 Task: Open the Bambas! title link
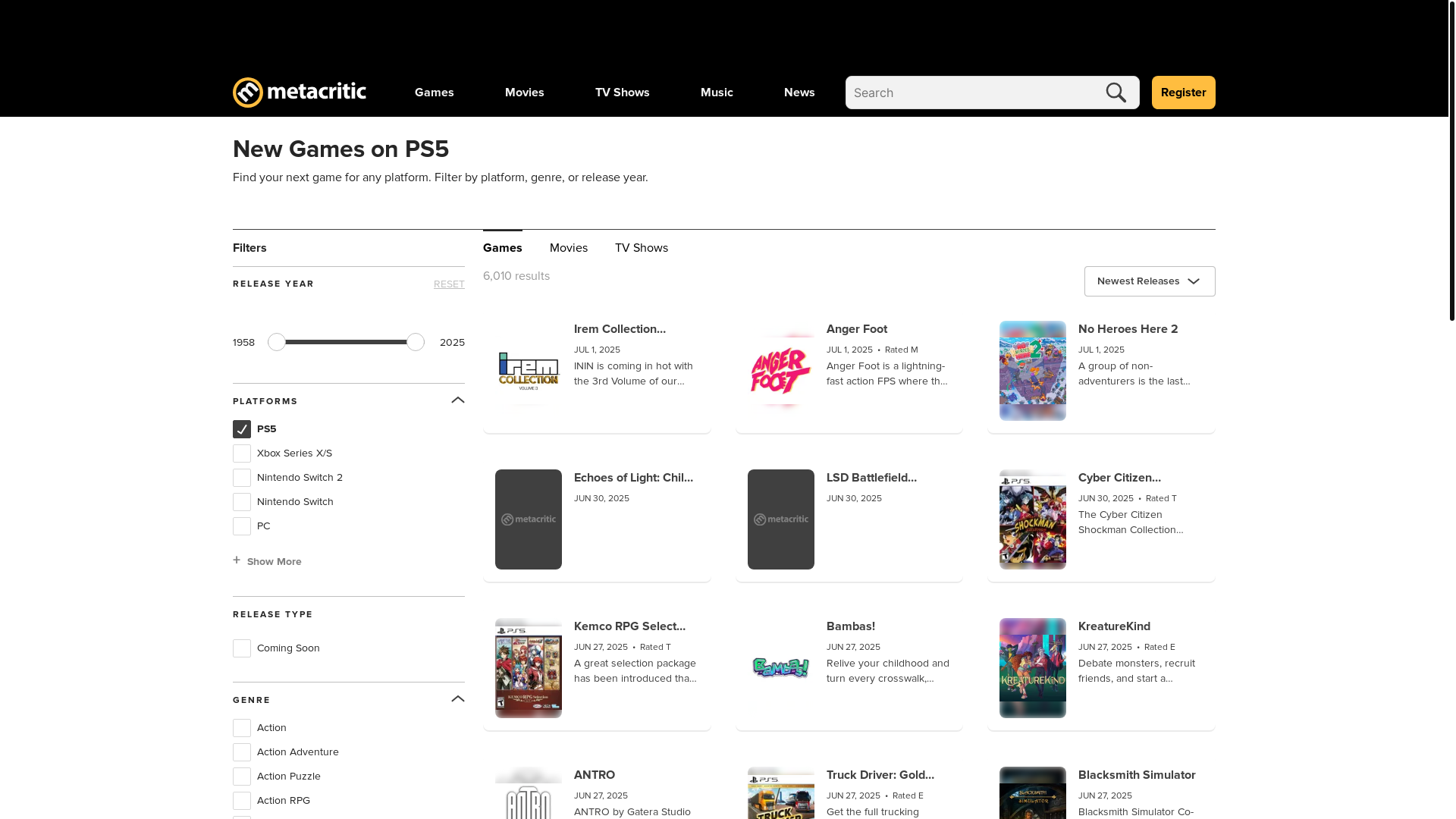tap(851, 626)
